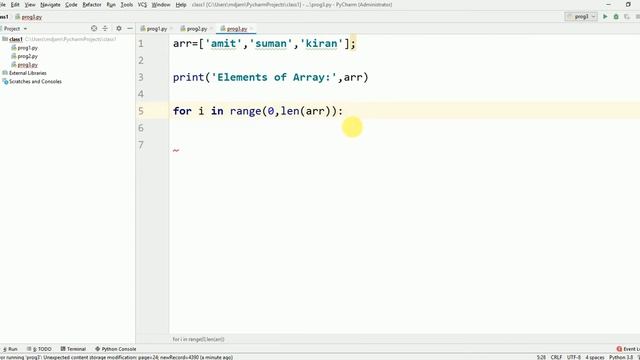
Task: Close the prog1.py editor tab
Action: pos(171,29)
